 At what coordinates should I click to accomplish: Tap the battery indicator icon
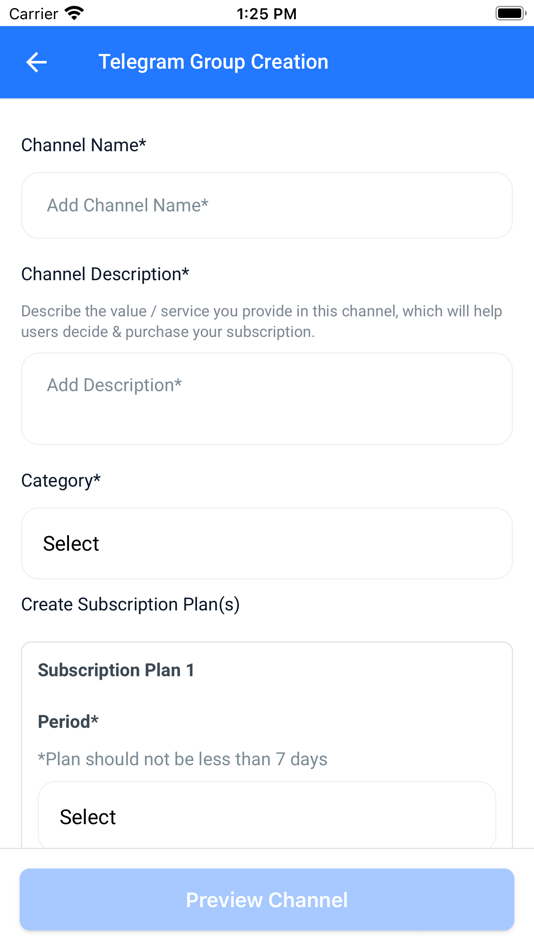point(510,13)
